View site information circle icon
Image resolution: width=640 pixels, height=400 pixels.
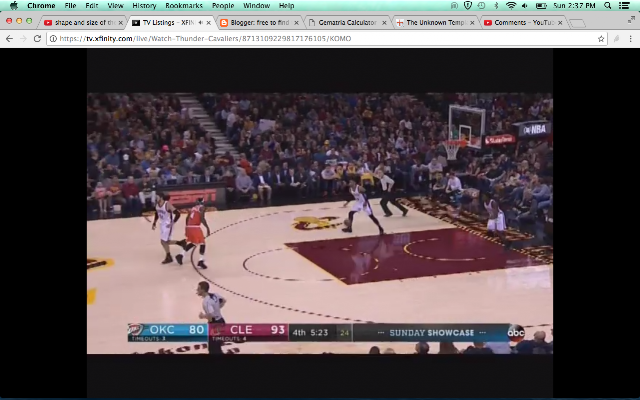pos(53,39)
